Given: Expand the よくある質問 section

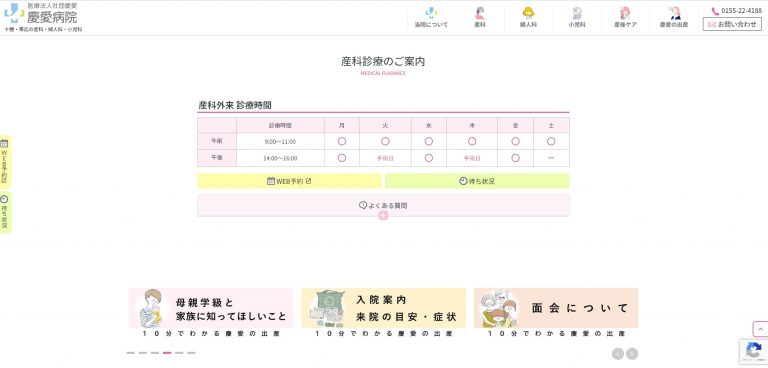Looking at the screenshot, I should 383,205.
